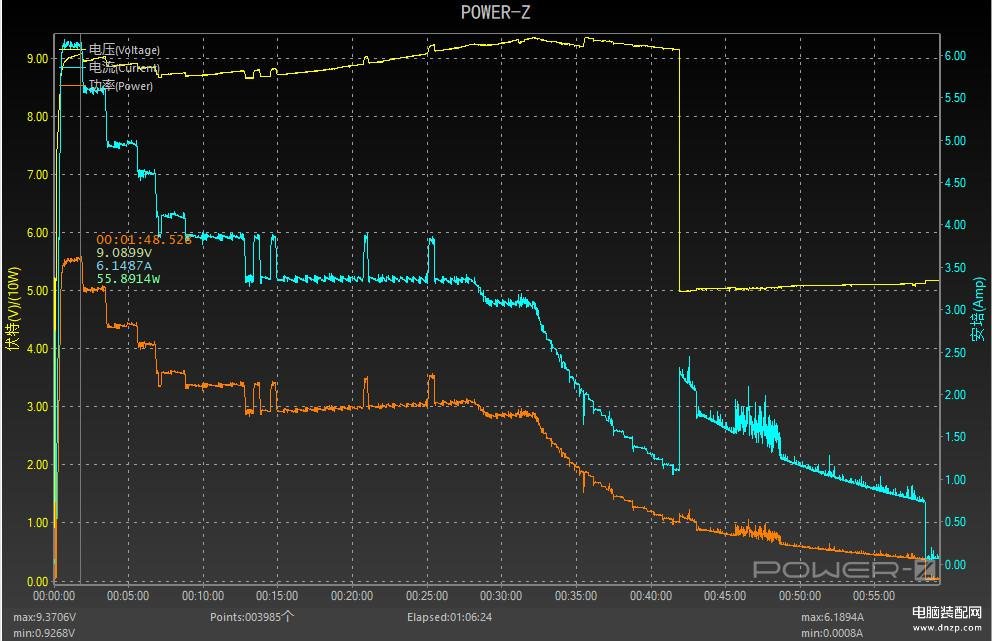Click the 功率(Power) legend entry

(107, 85)
